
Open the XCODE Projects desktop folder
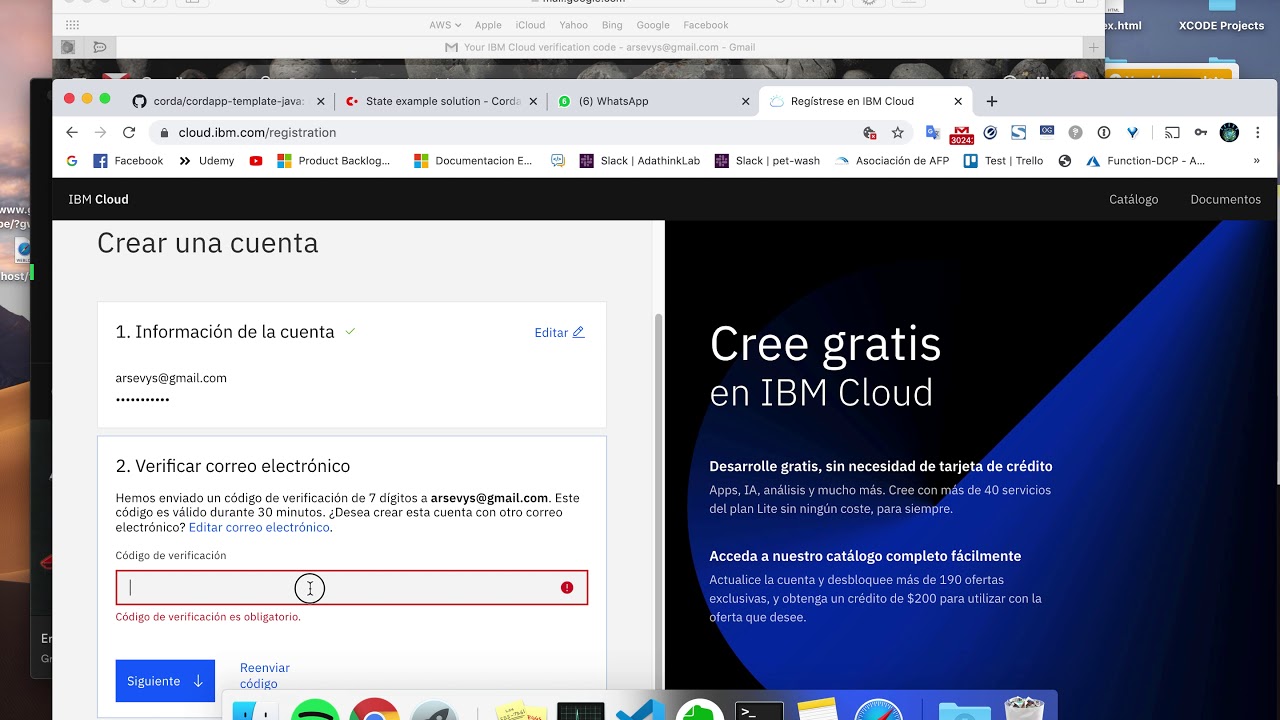[x=1221, y=17]
